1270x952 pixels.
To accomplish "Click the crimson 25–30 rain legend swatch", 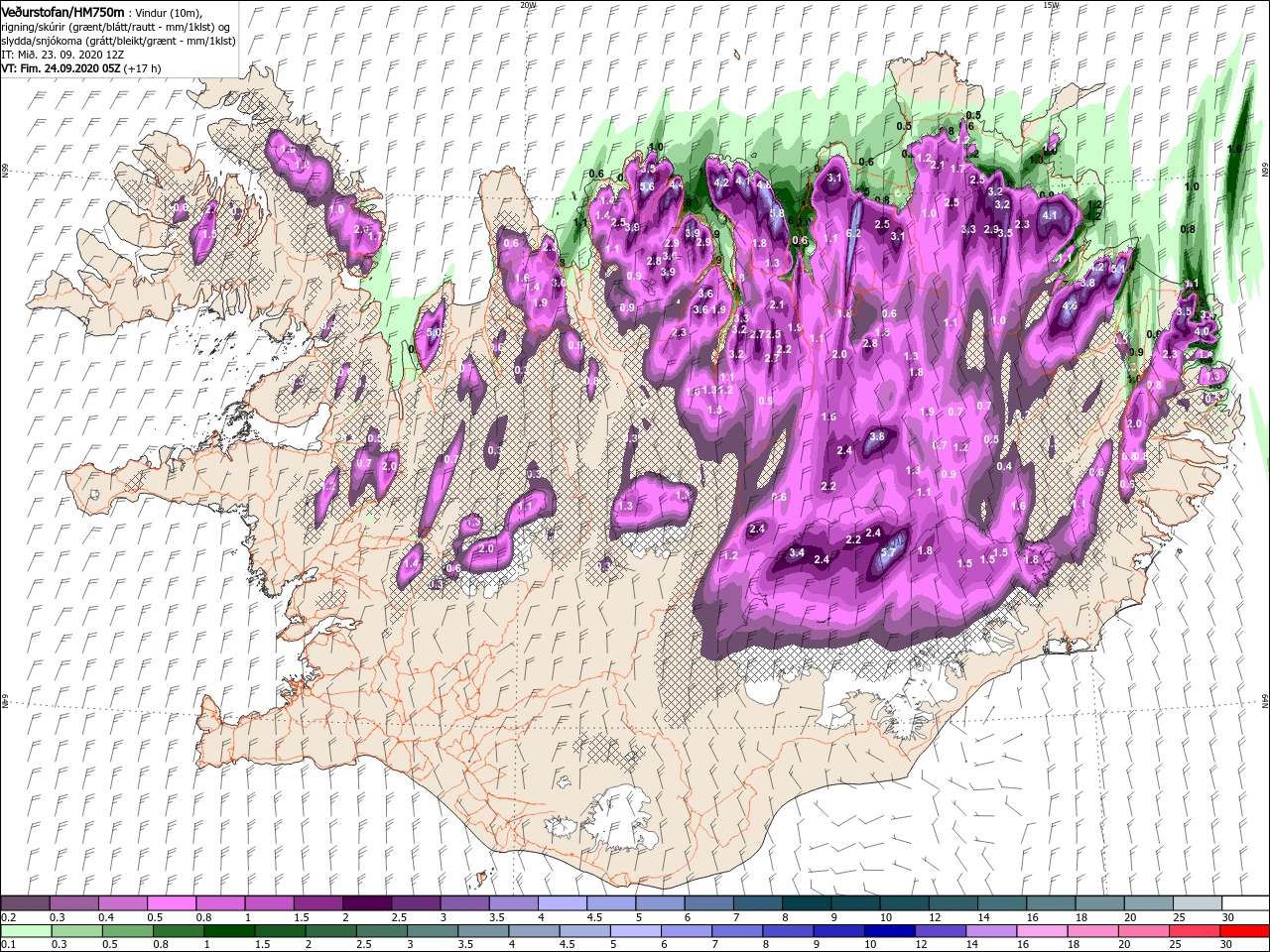I will click(1196, 930).
